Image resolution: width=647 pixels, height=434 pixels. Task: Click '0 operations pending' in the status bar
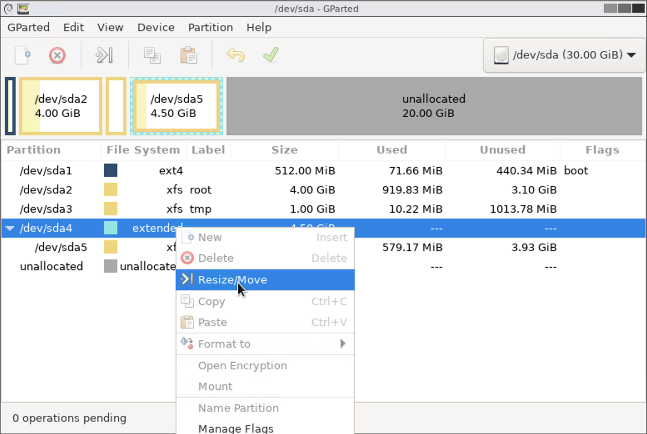pyautogui.click(x=69, y=418)
